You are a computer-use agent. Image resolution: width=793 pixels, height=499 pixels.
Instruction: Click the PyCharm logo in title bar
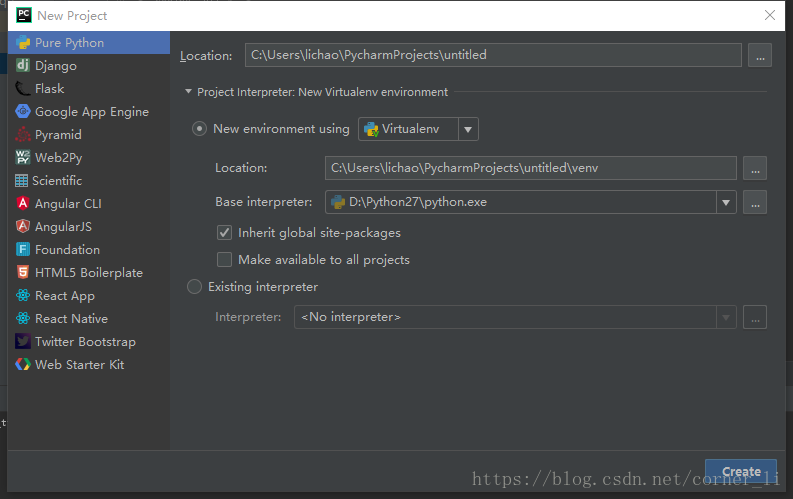pos(24,15)
